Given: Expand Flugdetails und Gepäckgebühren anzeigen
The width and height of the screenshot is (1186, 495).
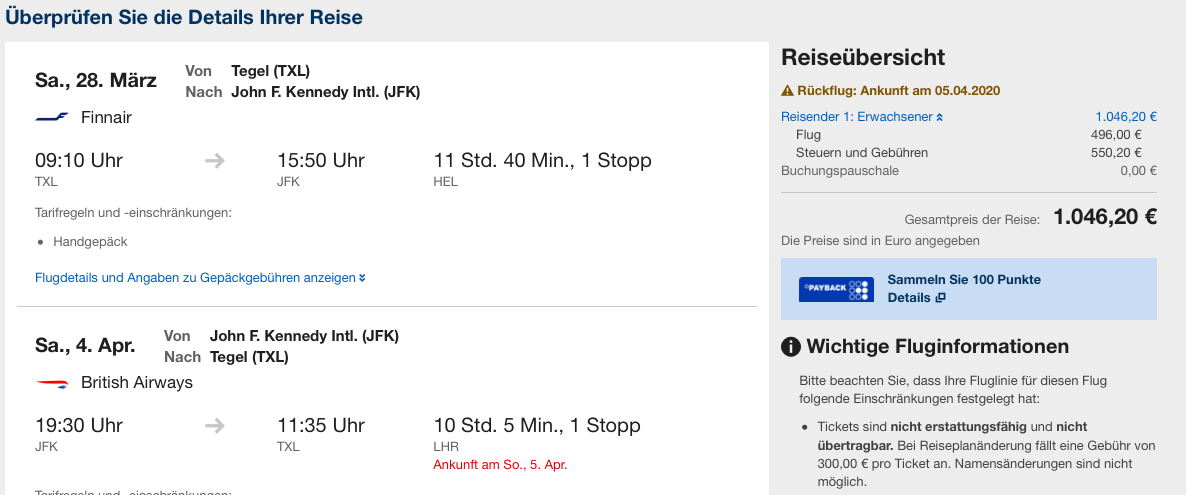Looking at the screenshot, I should click(200, 278).
